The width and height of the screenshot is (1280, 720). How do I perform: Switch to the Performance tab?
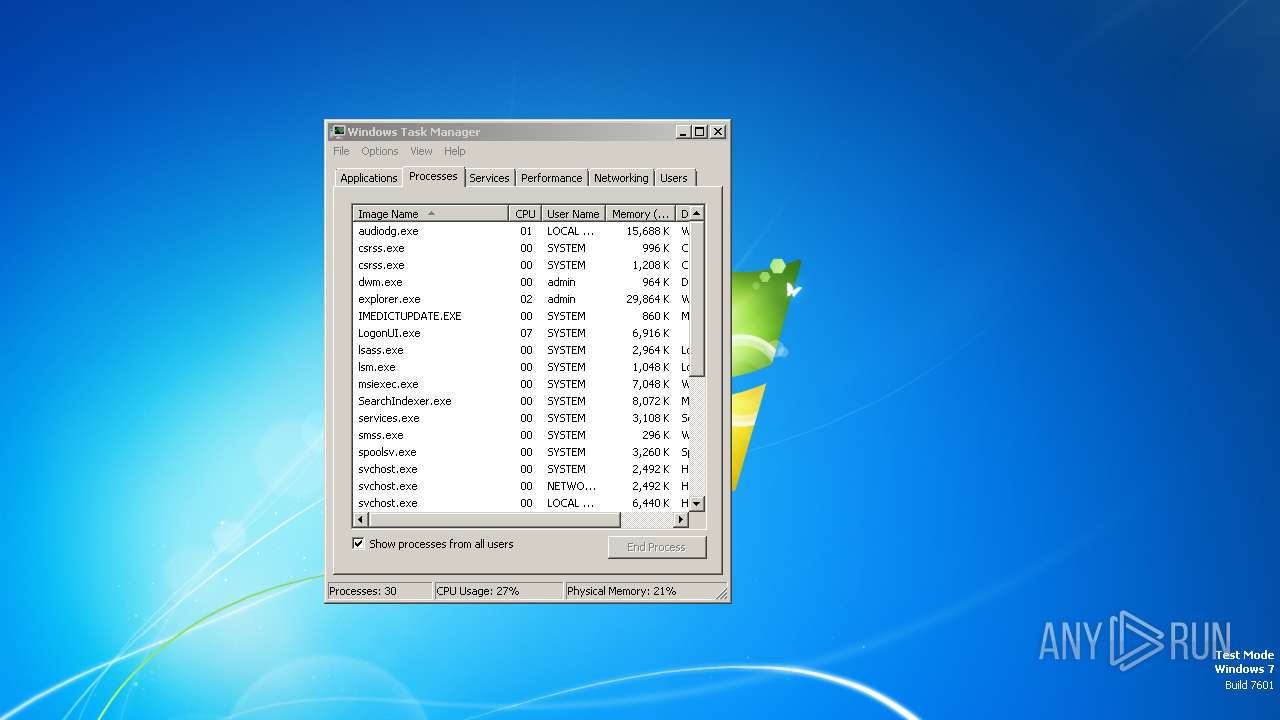551,178
